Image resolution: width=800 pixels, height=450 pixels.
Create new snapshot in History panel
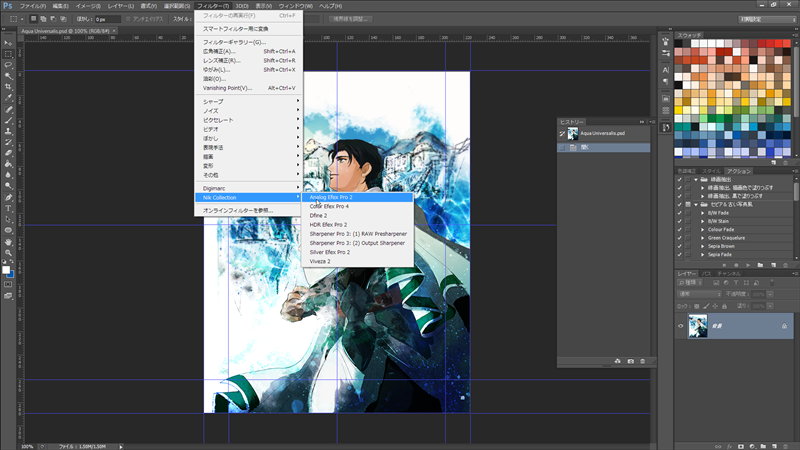tap(631, 361)
